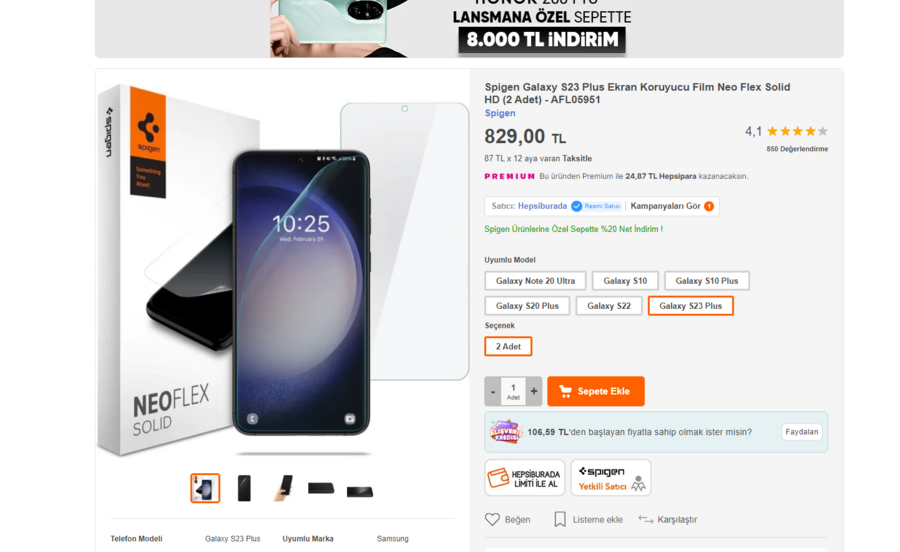This screenshot has width=900, height=552.
Task: Click the Faydalan button
Action: 801,432
